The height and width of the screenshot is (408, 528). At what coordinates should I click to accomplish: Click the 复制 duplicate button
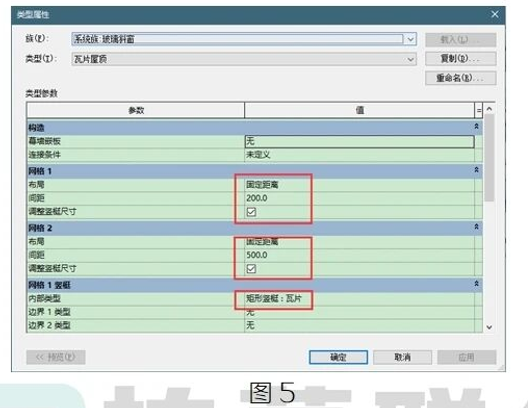[460, 59]
